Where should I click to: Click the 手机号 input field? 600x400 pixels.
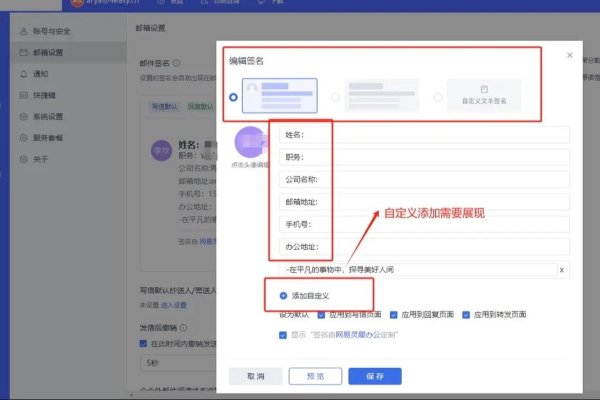click(424, 224)
